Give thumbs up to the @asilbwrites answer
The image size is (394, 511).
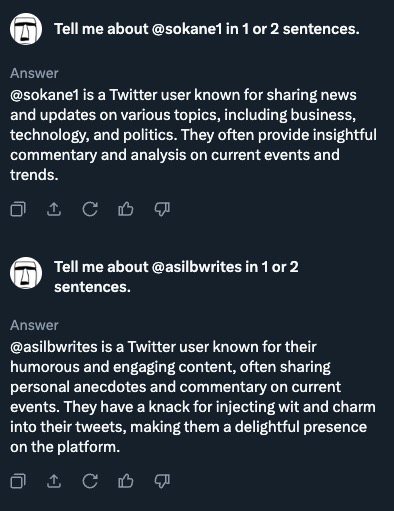point(126,481)
